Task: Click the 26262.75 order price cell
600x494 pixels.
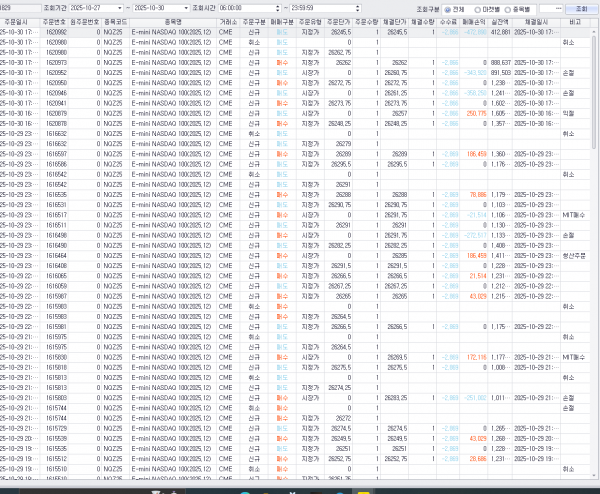Action: [x=340, y=52]
